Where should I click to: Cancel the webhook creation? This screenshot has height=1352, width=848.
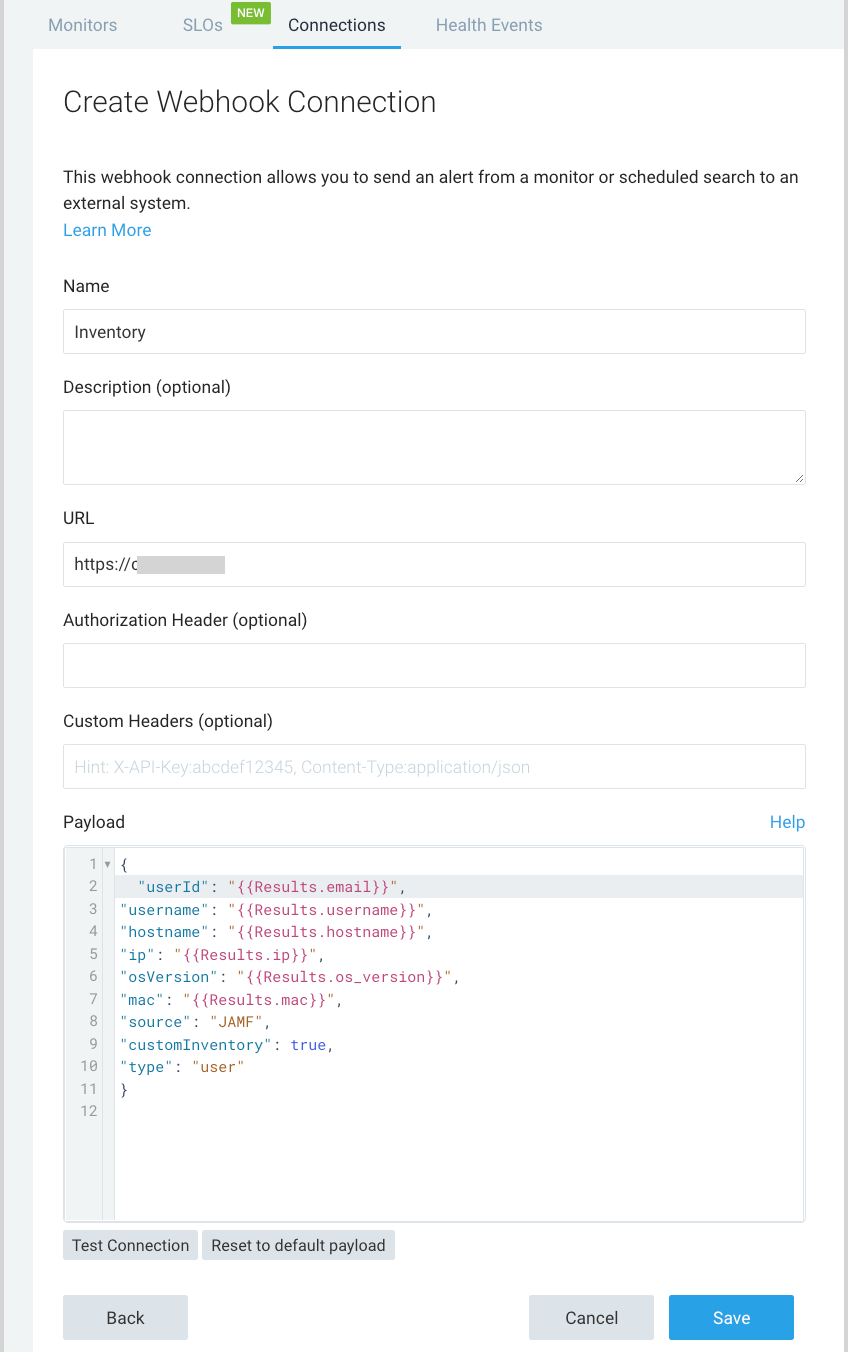tap(591, 1317)
